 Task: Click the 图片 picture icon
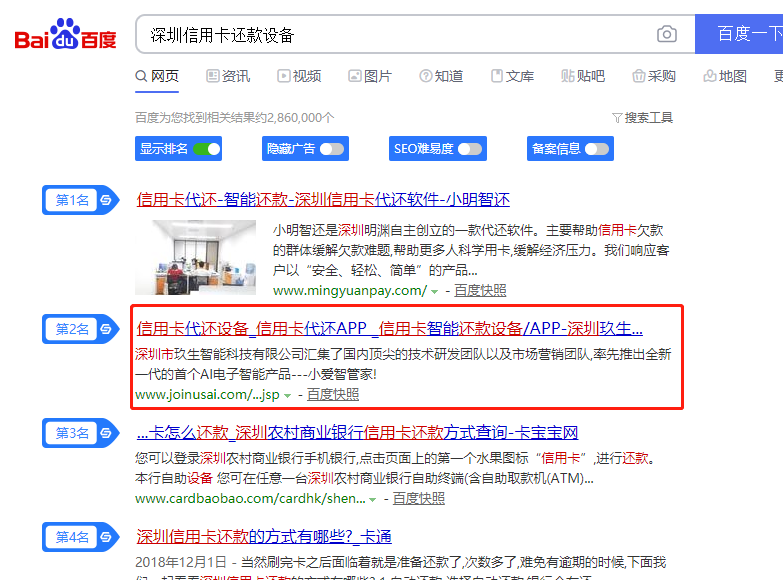[x=355, y=76]
